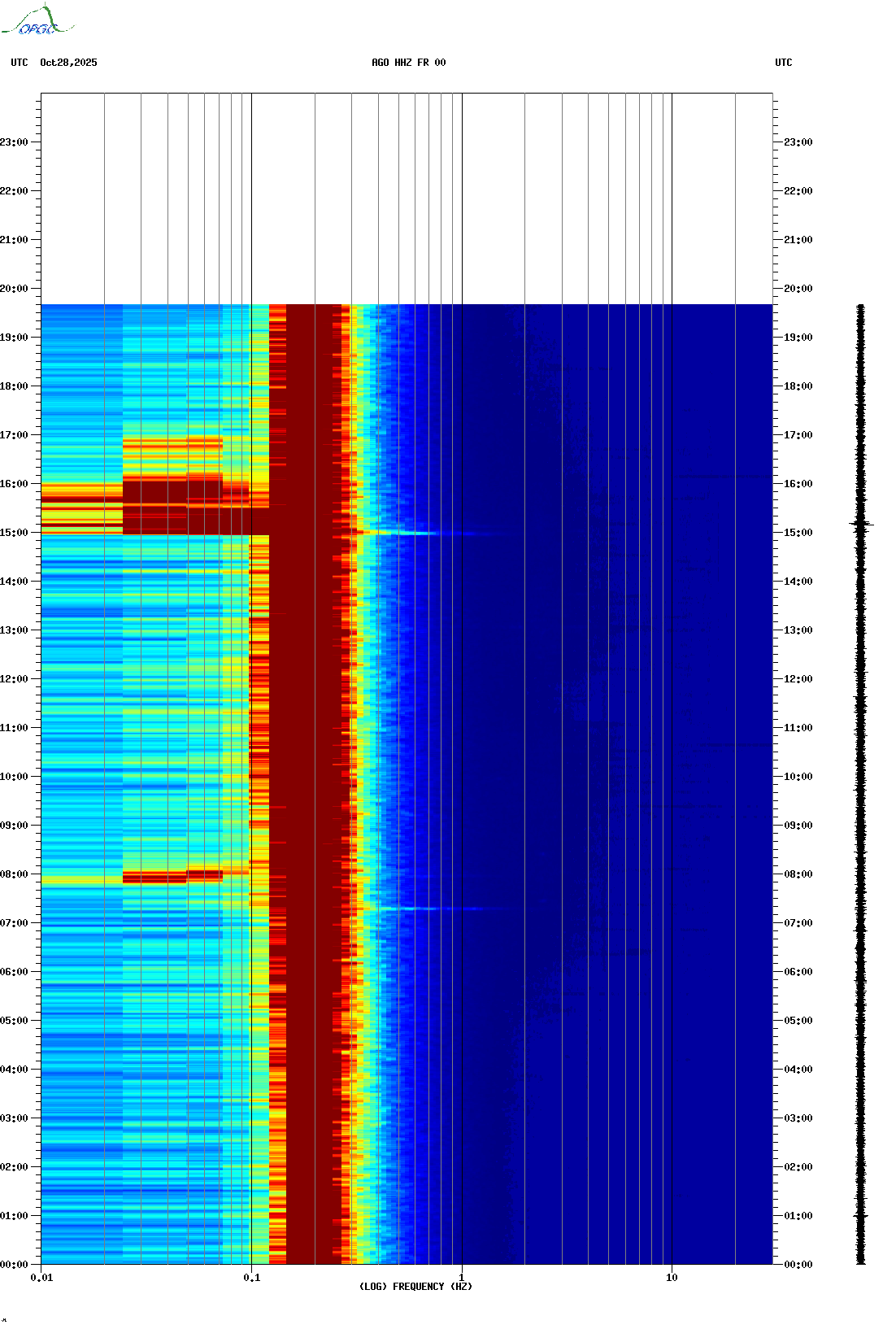Click 14:00 on the left time axis
This screenshot has height=1329, width=896.
tap(14, 582)
